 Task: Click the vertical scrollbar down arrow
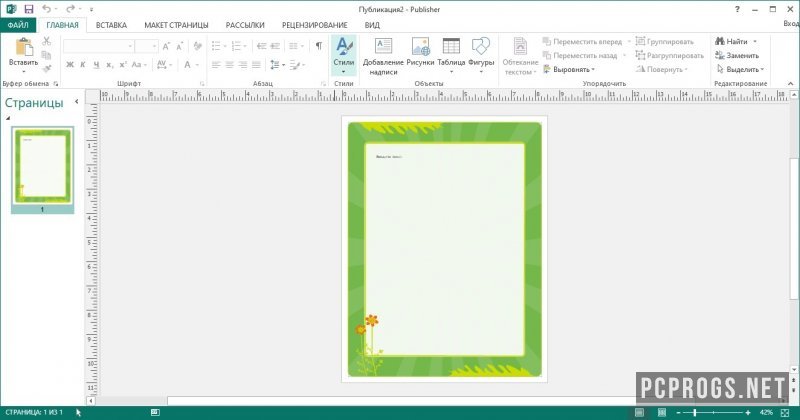794,369
